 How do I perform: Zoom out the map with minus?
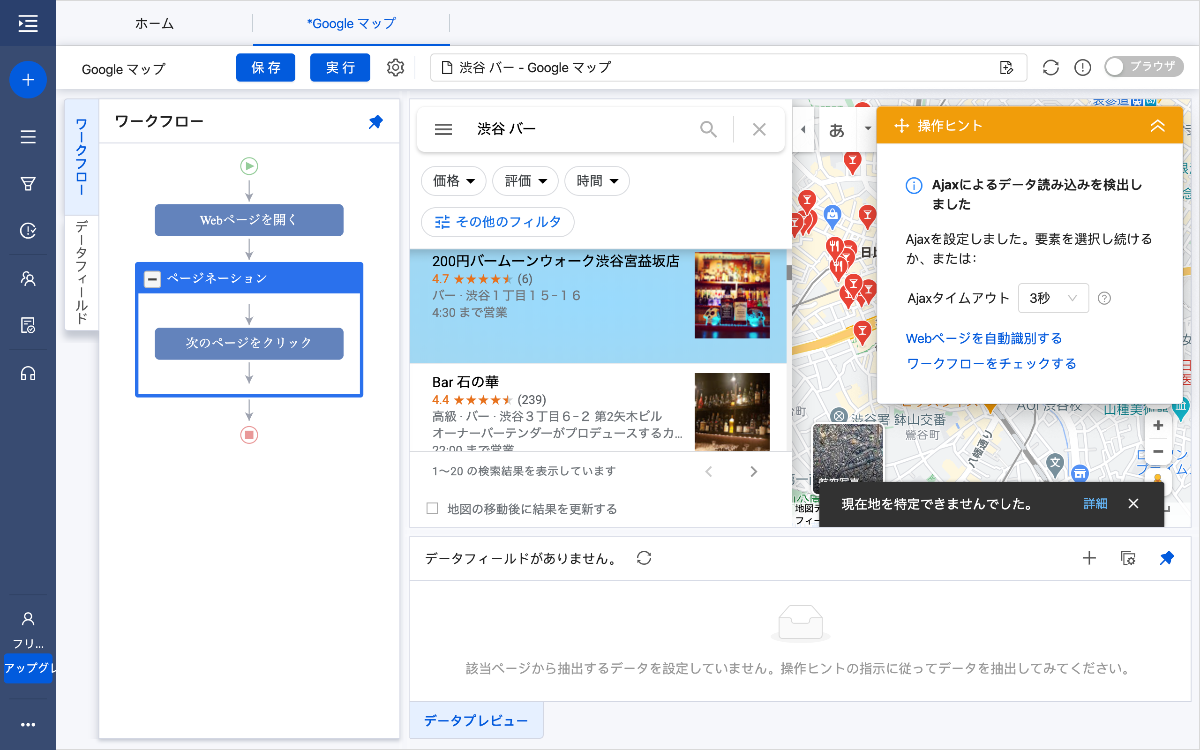tap(1158, 451)
